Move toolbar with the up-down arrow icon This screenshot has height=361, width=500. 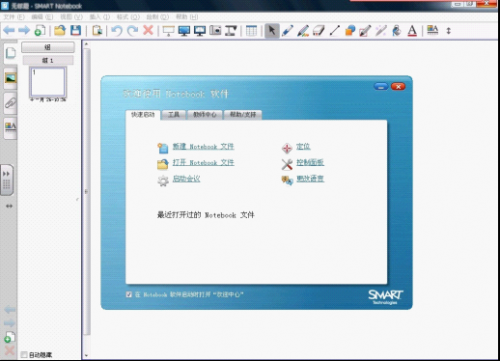click(449, 31)
